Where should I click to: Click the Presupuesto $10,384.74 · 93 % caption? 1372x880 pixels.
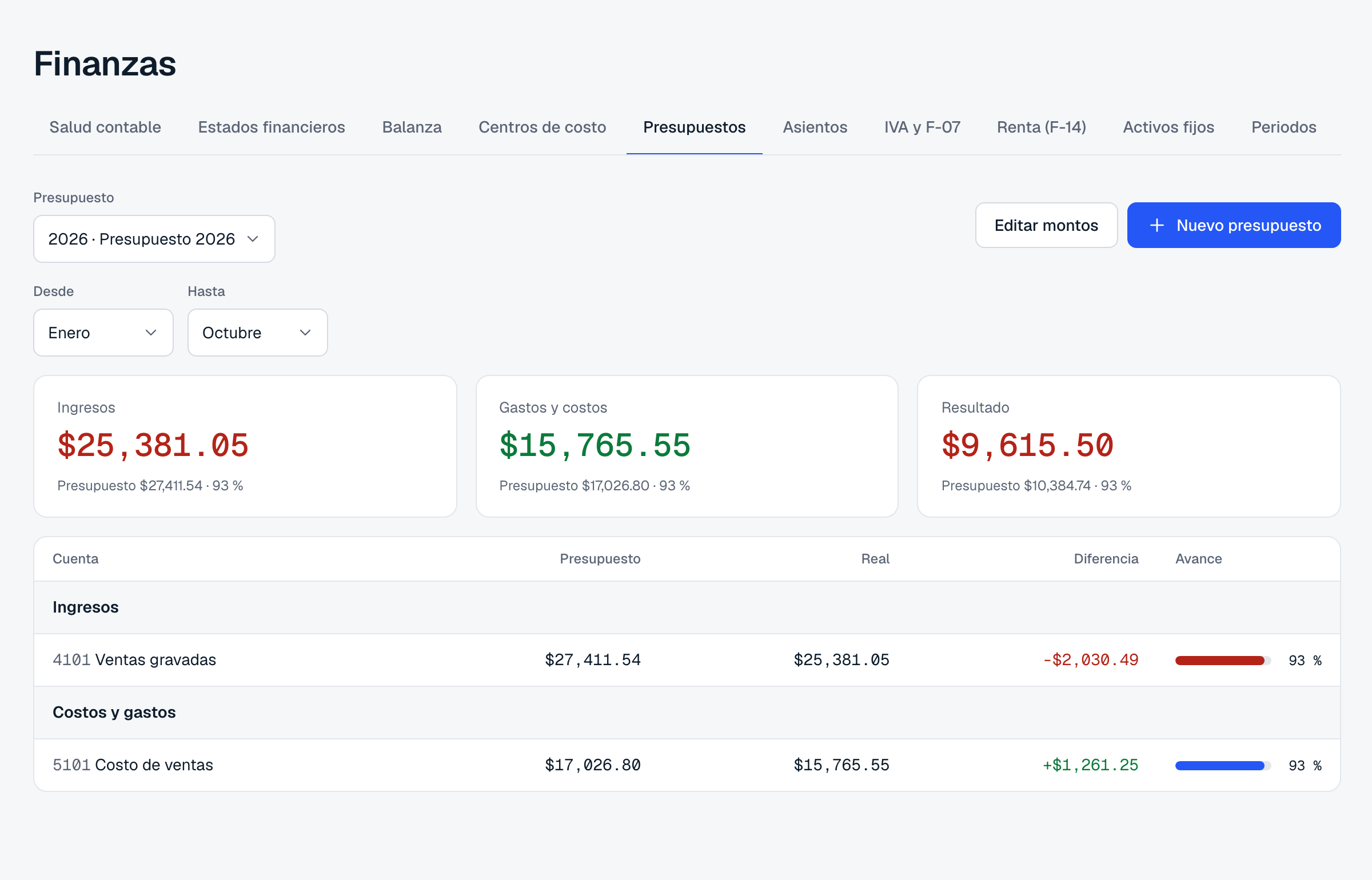coord(1036,486)
